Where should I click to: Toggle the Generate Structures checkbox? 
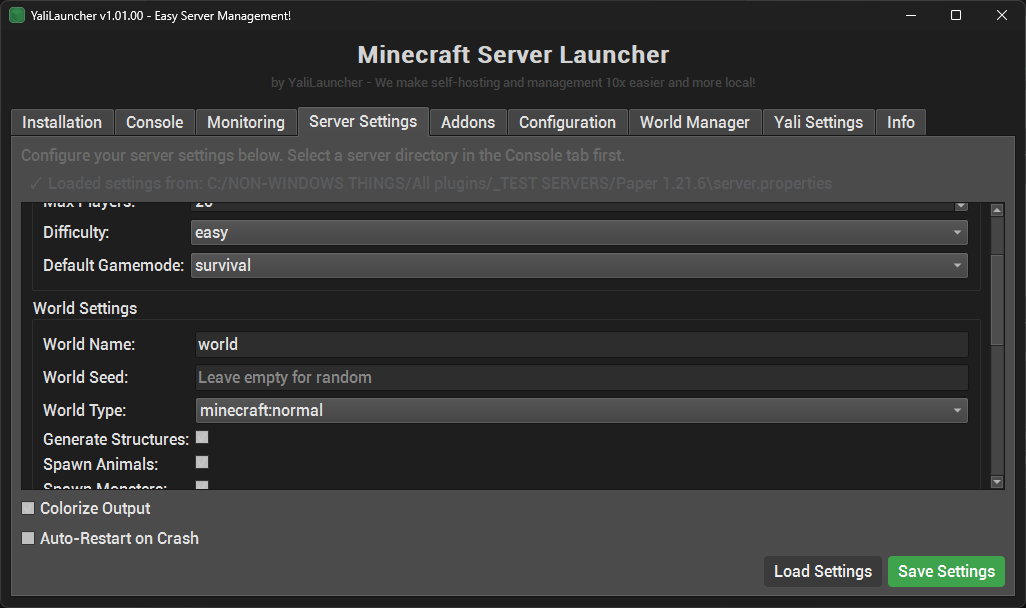coord(202,437)
